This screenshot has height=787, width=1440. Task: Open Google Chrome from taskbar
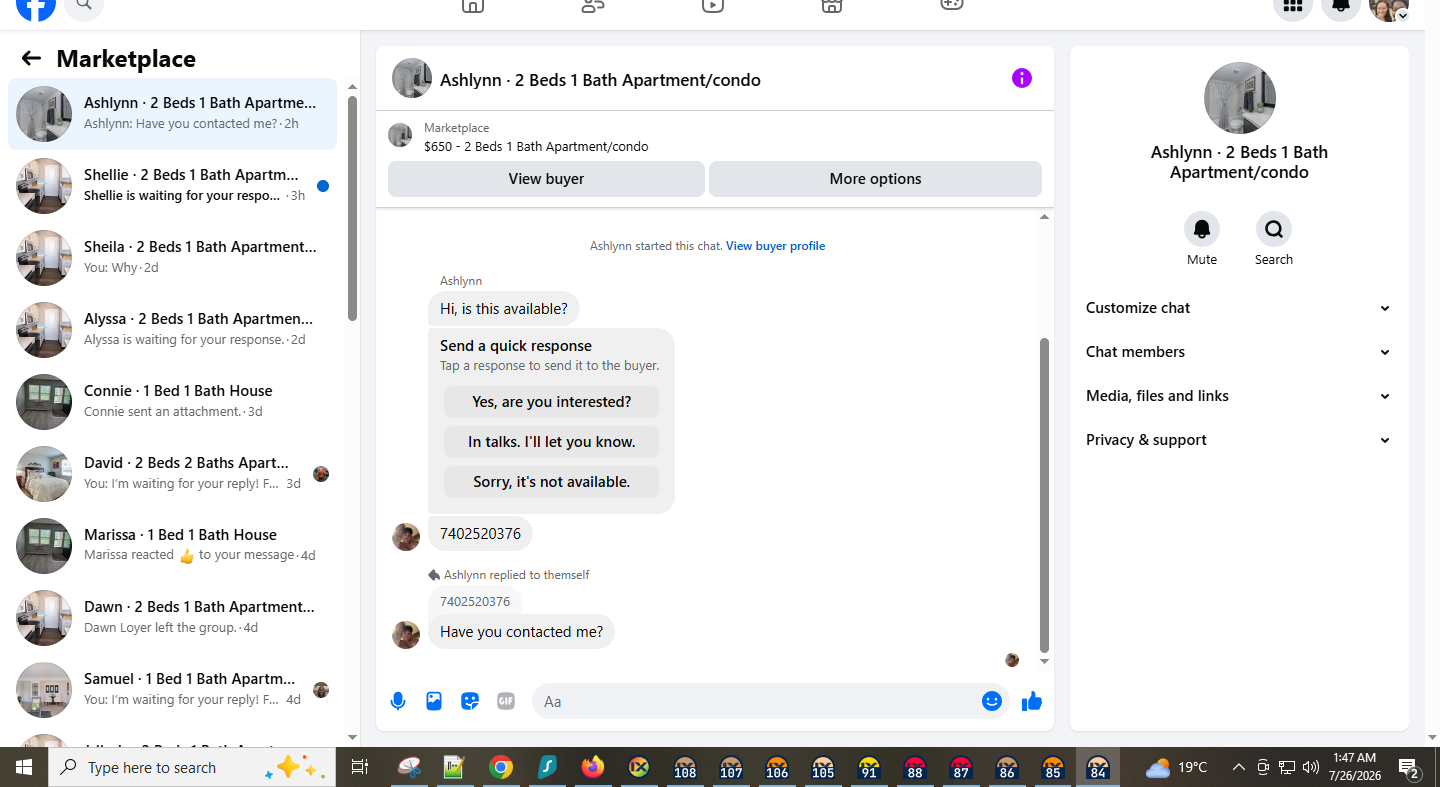coord(501,767)
